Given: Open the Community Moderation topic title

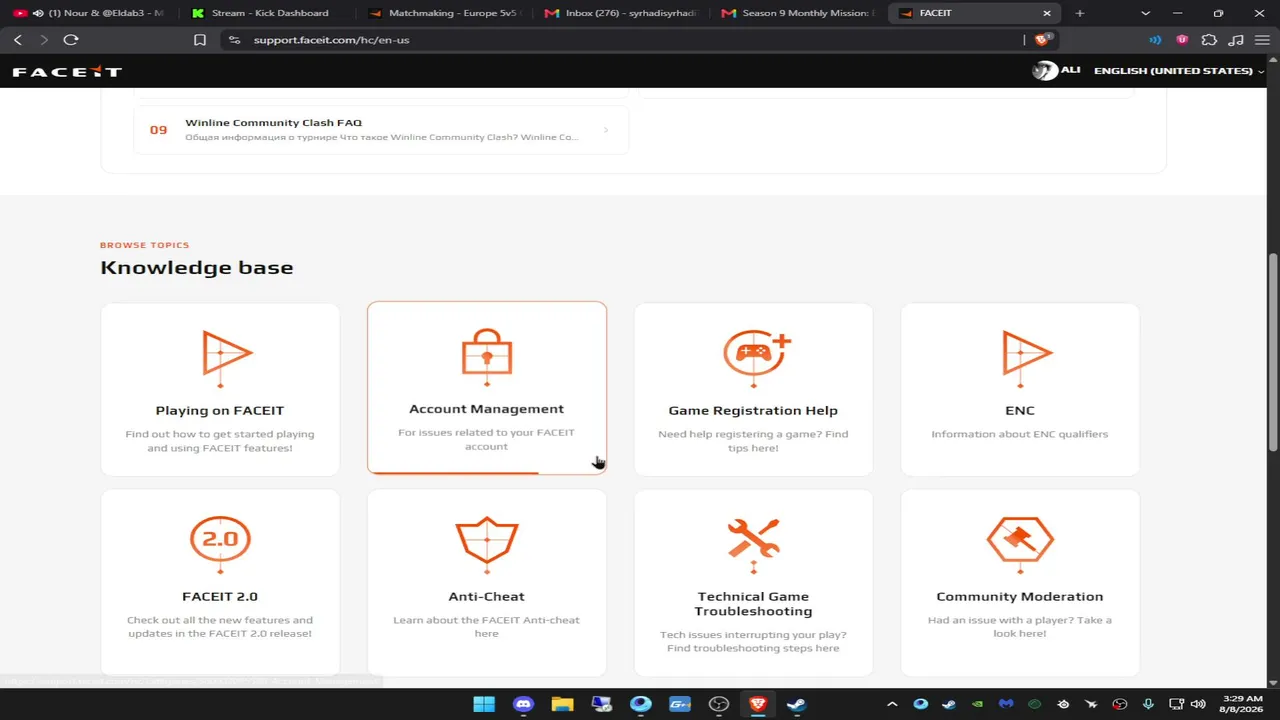Looking at the screenshot, I should click(x=1020, y=596).
